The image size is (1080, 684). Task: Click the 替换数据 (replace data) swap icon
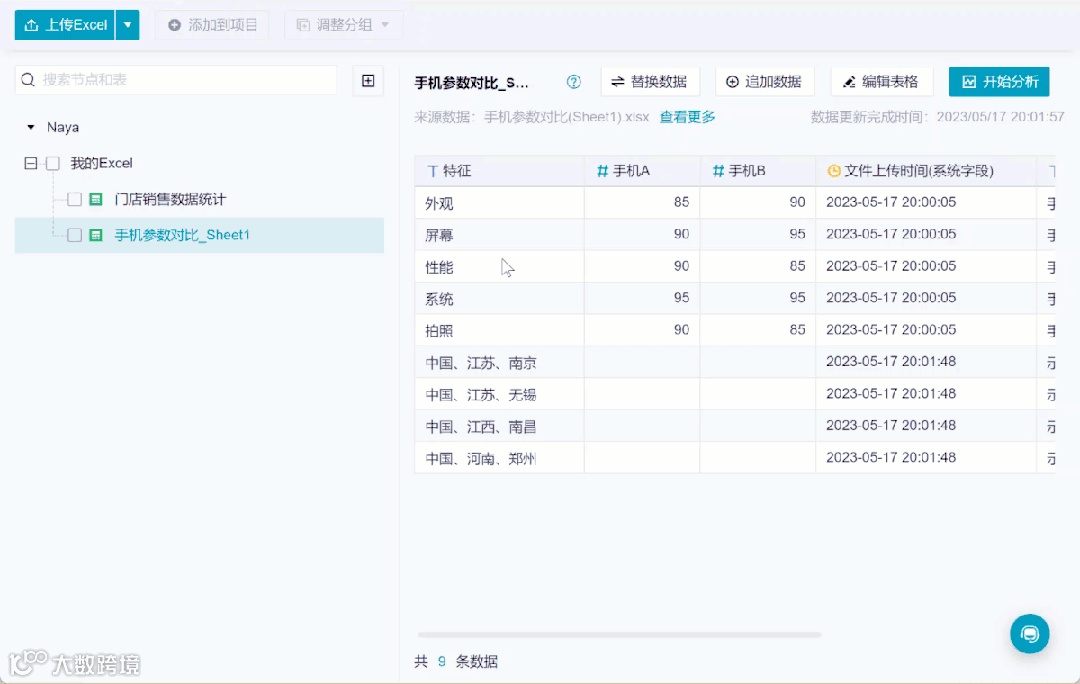[x=618, y=81]
